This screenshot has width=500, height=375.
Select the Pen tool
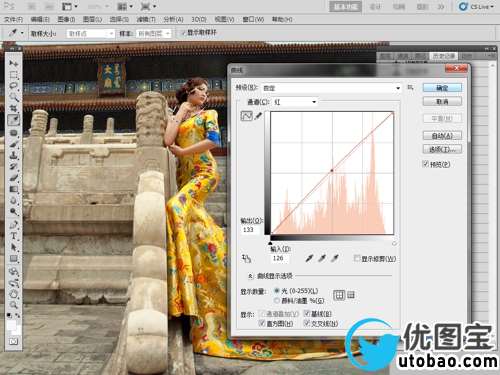point(14,225)
